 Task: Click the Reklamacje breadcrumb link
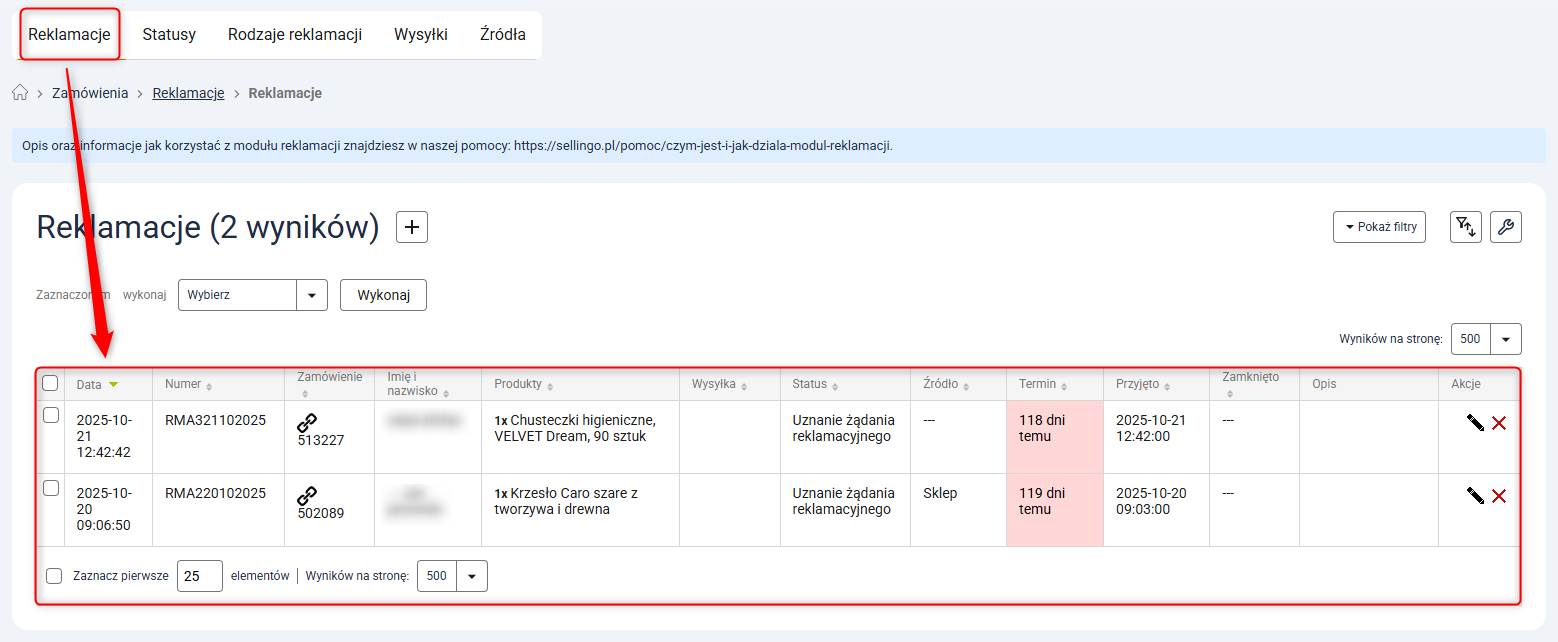pyautogui.click(x=188, y=93)
